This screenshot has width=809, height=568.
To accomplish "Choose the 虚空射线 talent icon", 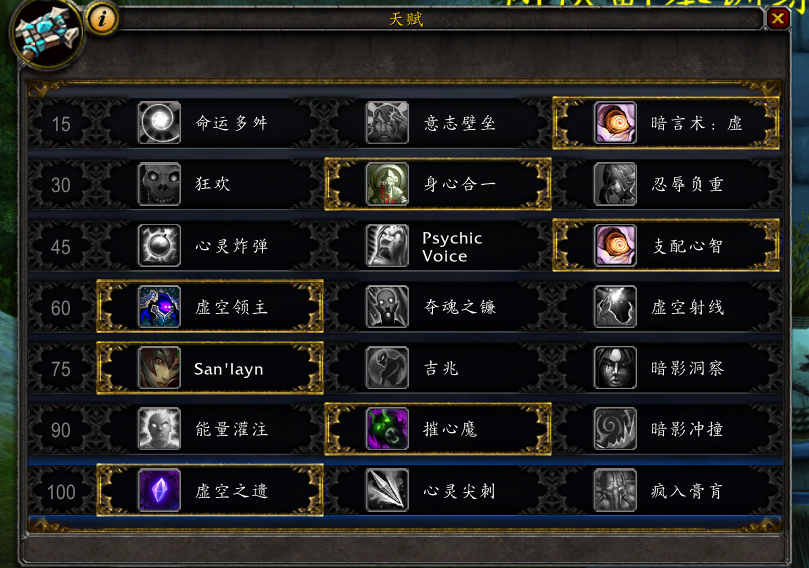I will click(x=615, y=306).
